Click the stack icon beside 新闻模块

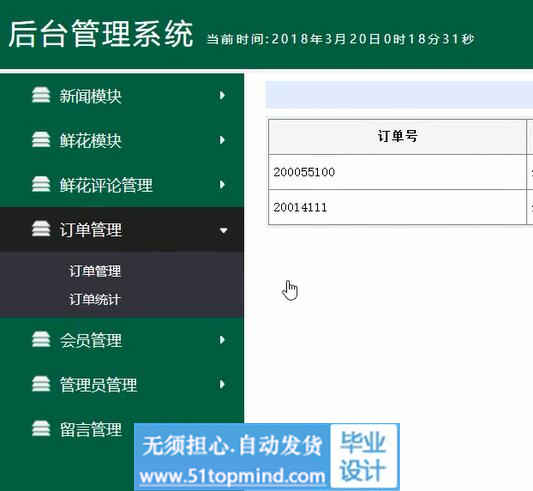[x=41, y=95]
